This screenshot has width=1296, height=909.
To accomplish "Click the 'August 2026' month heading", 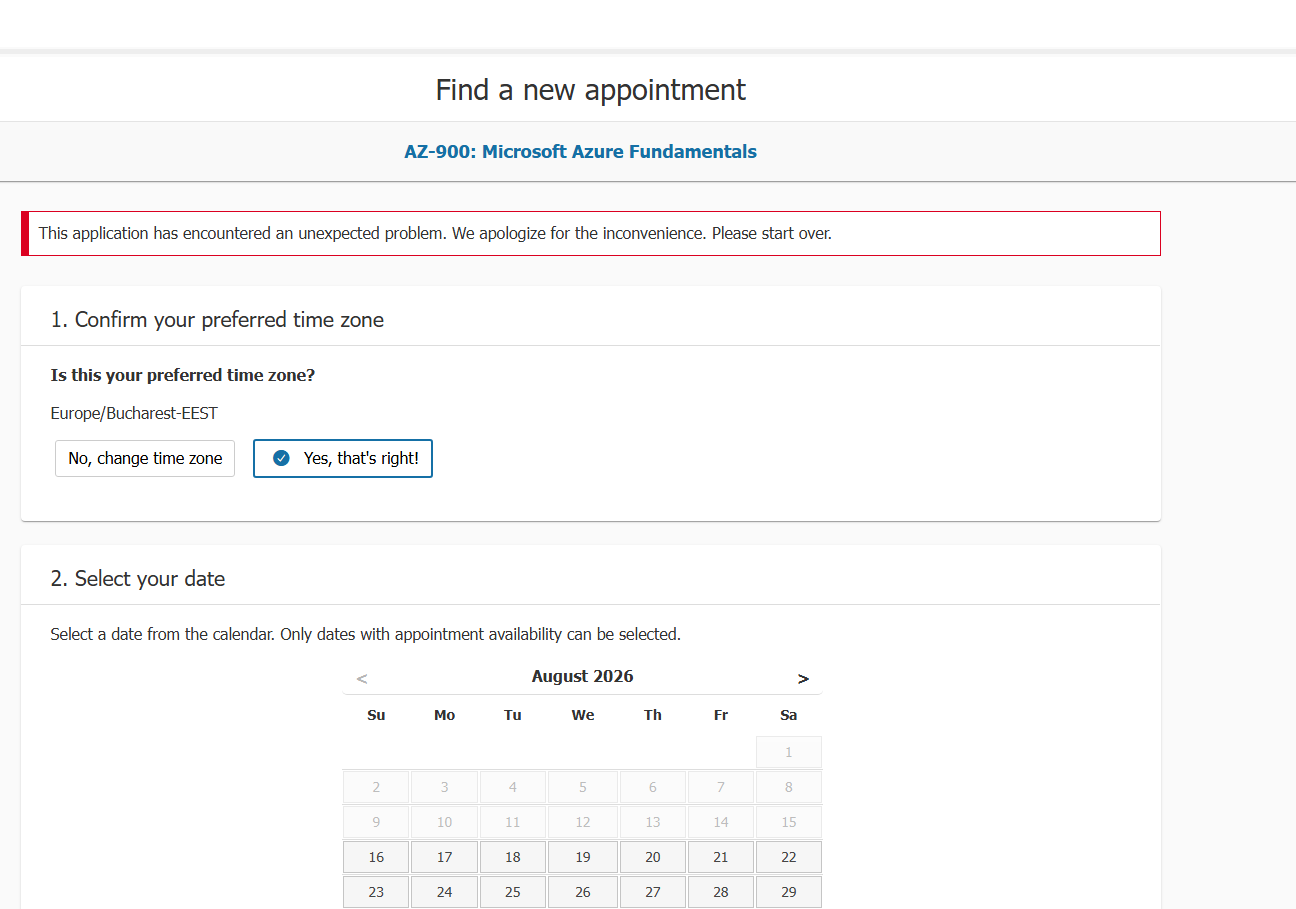I will [x=582, y=676].
